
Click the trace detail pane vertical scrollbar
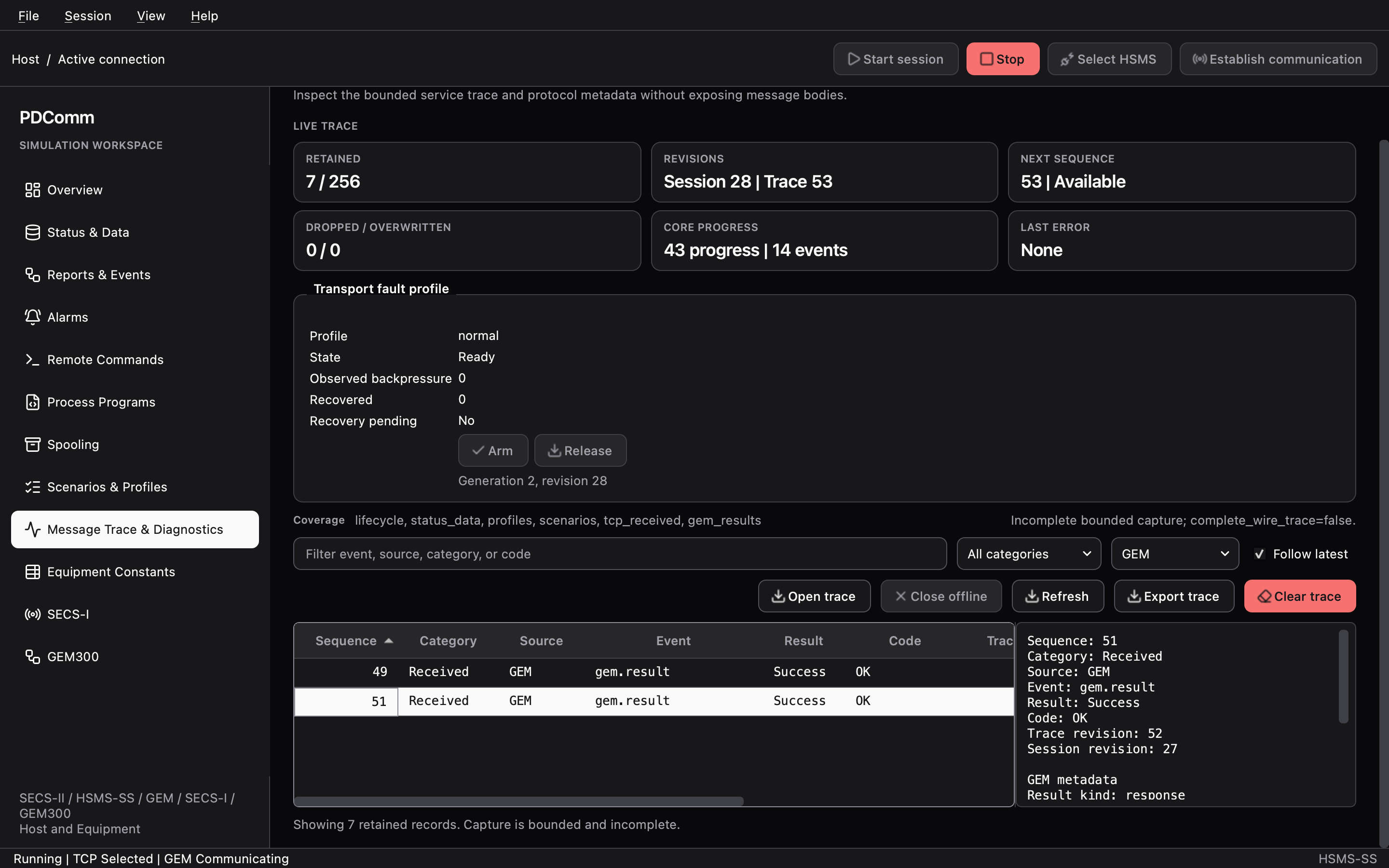click(1343, 676)
